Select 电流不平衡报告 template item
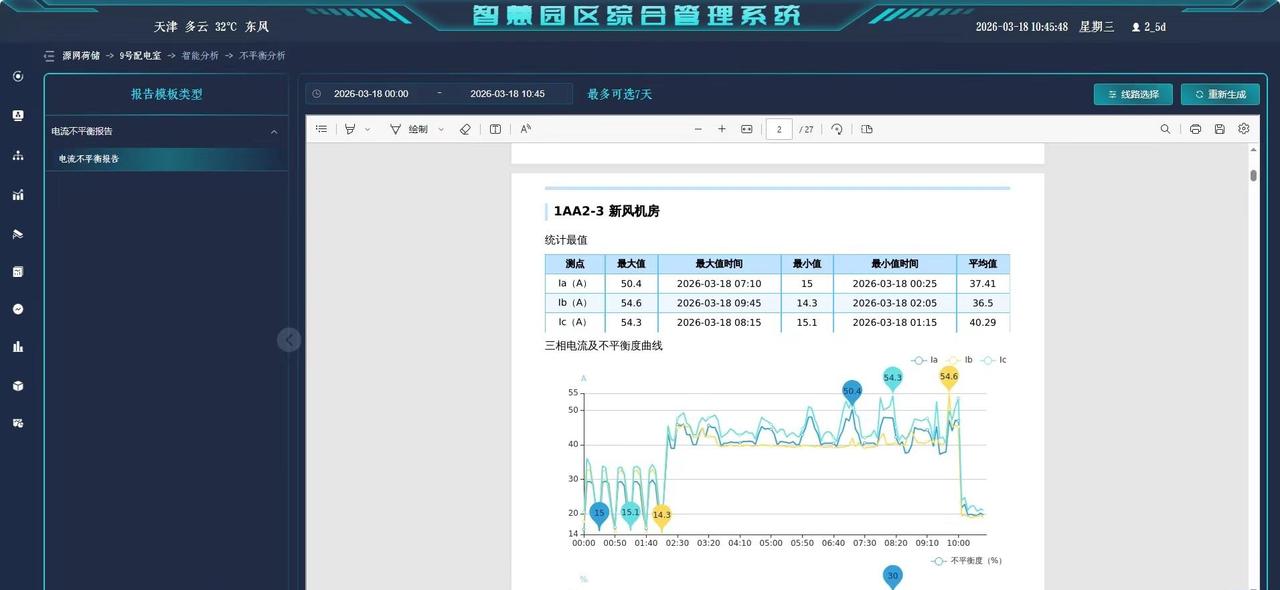This screenshot has height=590, width=1280. tap(167, 158)
